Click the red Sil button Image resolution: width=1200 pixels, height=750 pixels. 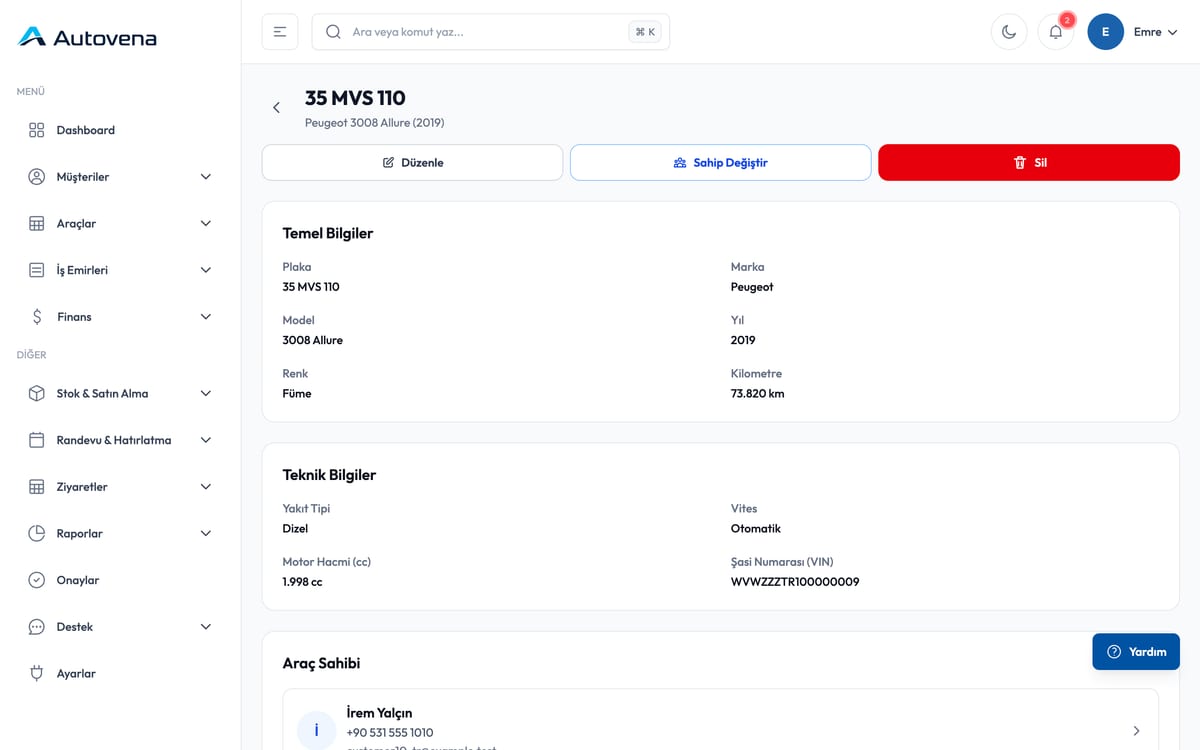click(1029, 163)
